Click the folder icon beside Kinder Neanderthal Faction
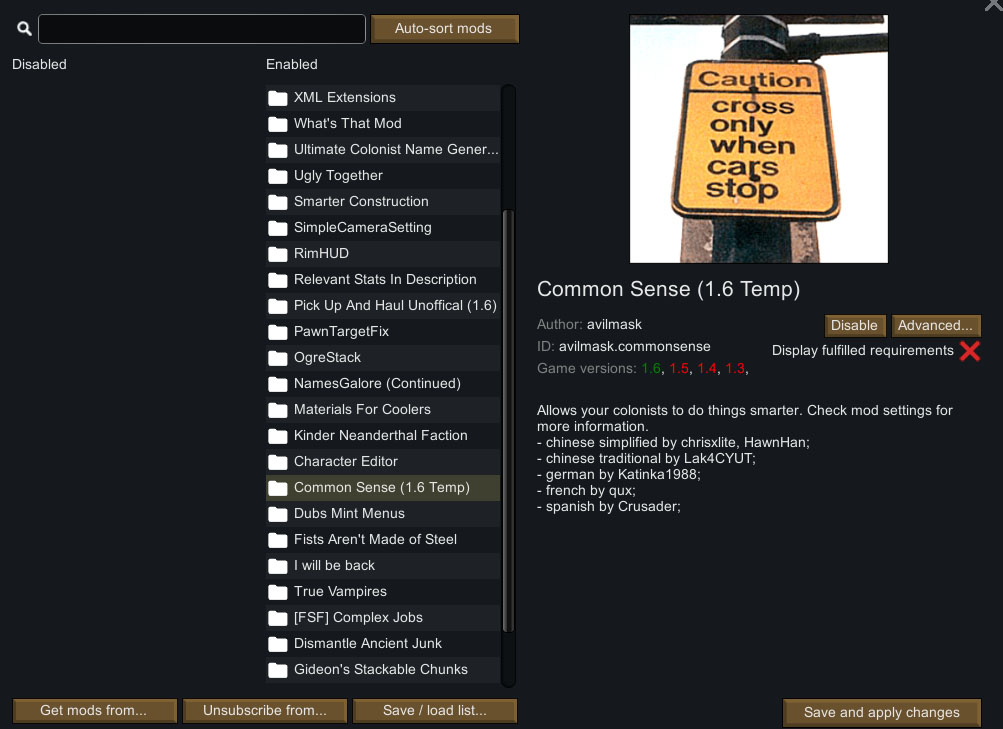The image size is (1003, 729). [278, 436]
